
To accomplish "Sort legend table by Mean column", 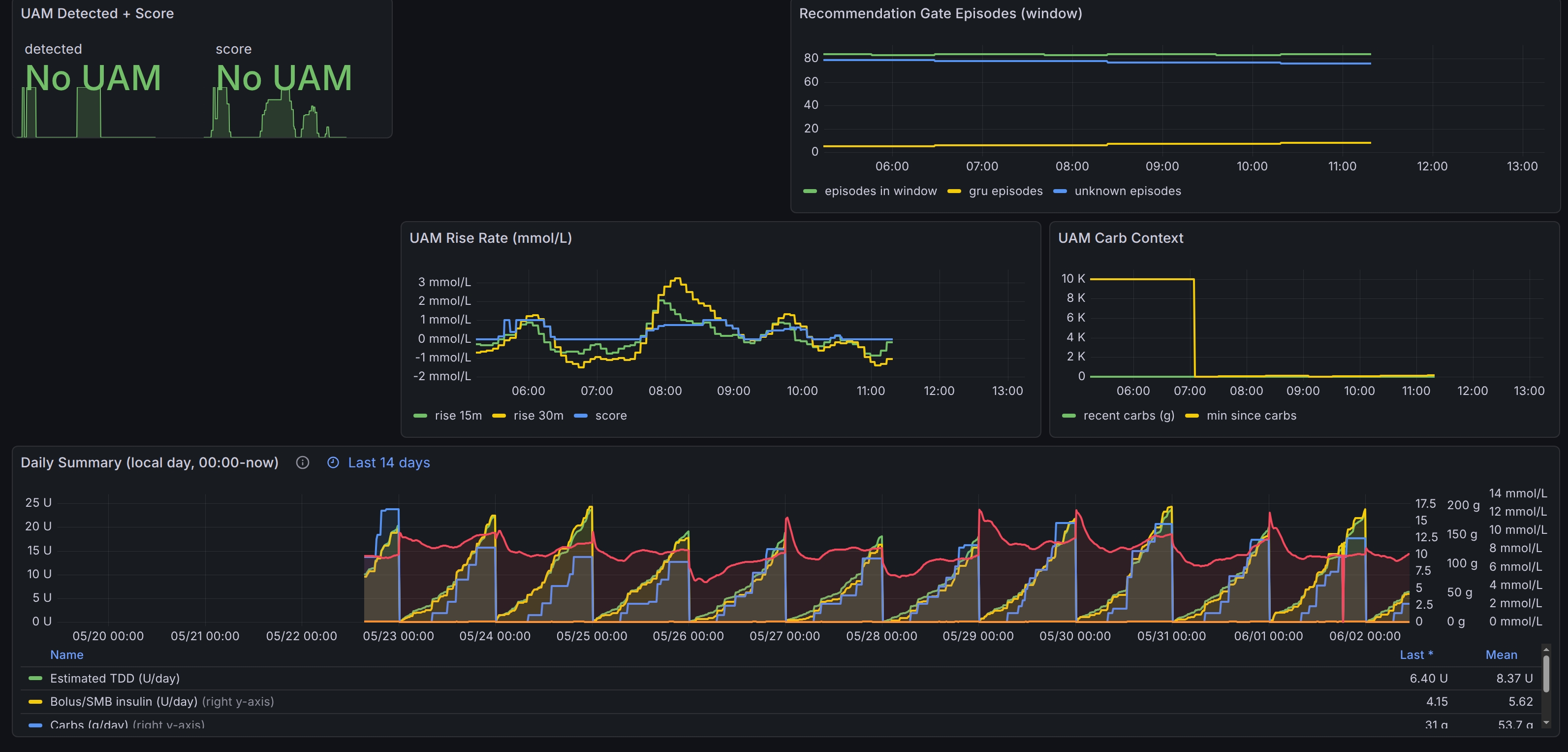I will [1501, 654].
